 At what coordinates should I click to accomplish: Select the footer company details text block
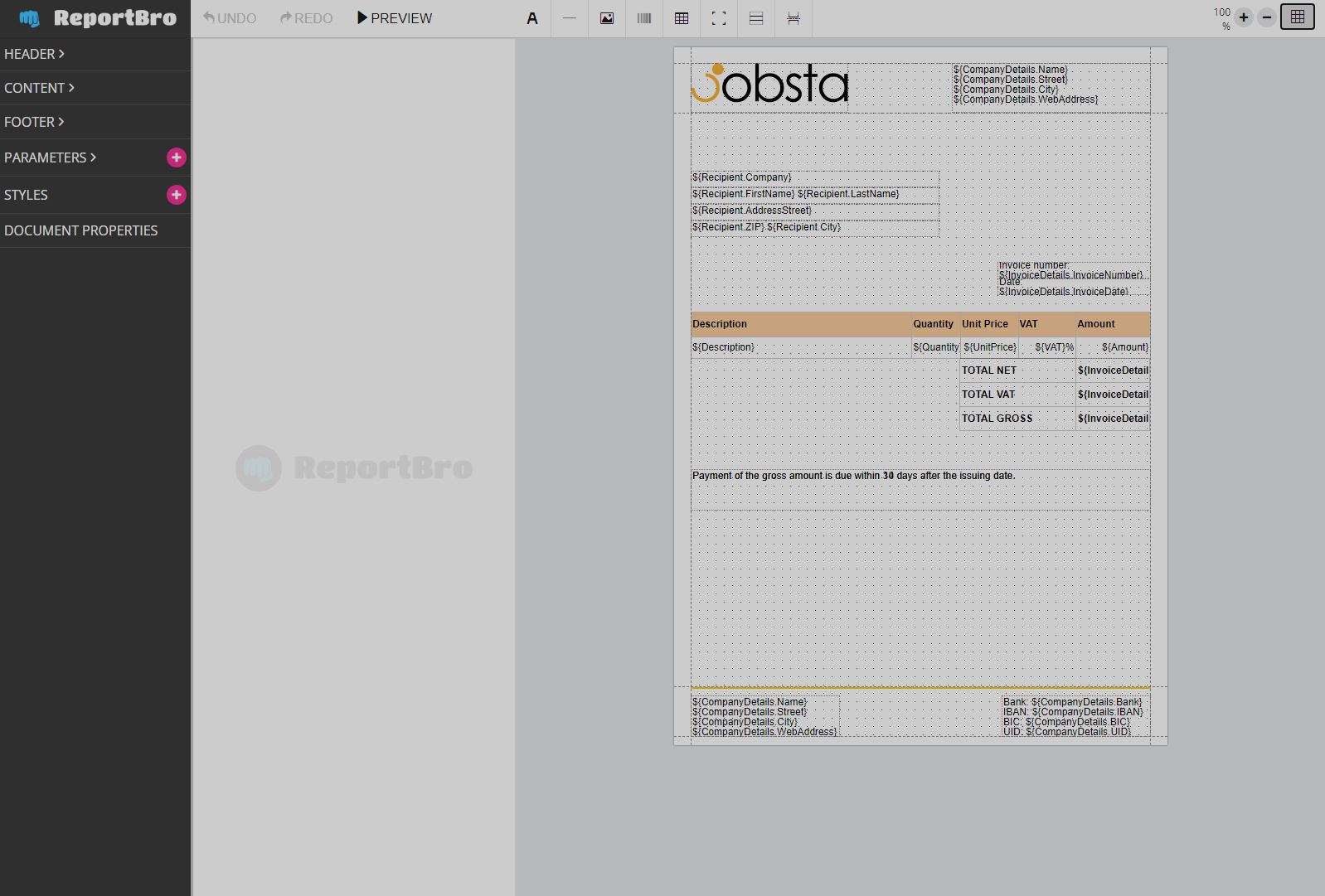click(765, 716)
